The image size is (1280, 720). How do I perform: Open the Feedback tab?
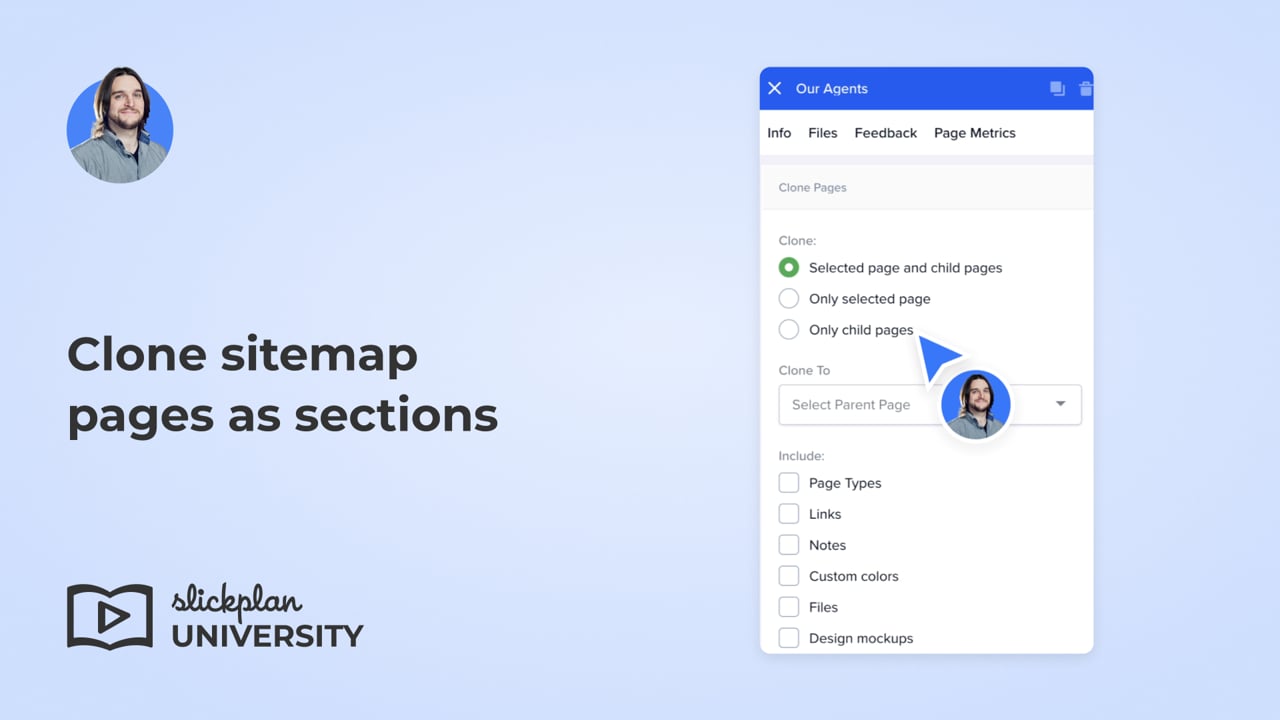[885, 133]
